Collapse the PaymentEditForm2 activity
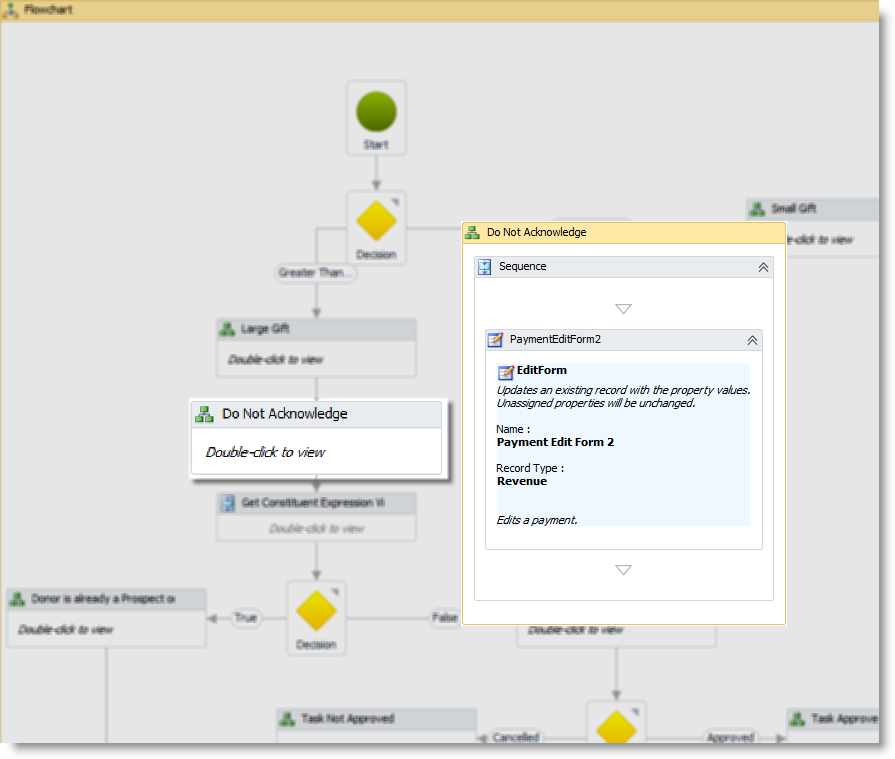Image resolution: width=895 pixels, height=759 pixels. 752,340
